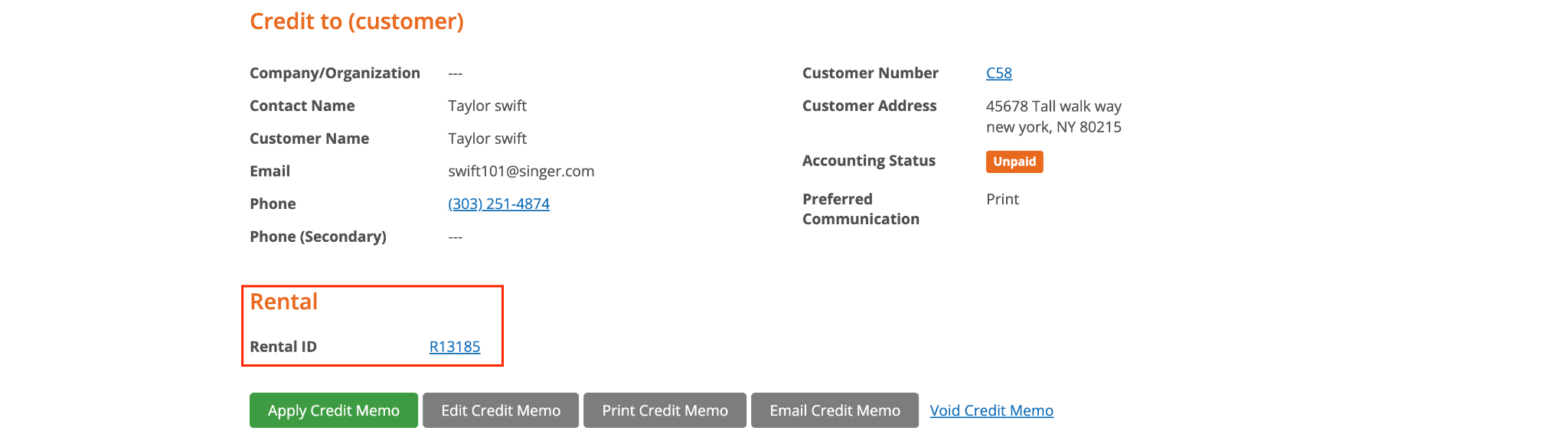
Task: Click the Rental section heading
Action: click(283, 302)
